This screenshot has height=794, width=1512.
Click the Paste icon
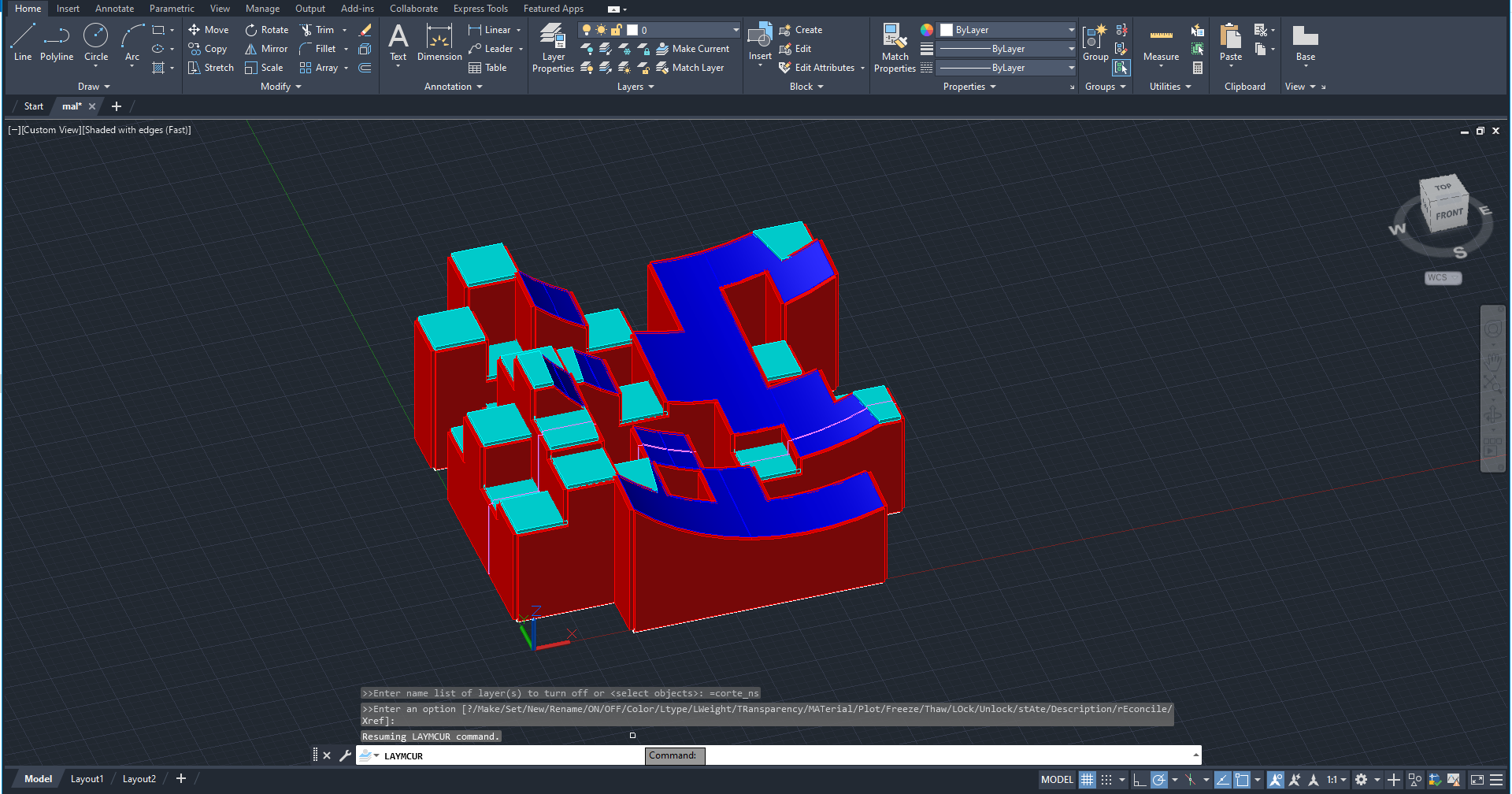pos(1231,36)
